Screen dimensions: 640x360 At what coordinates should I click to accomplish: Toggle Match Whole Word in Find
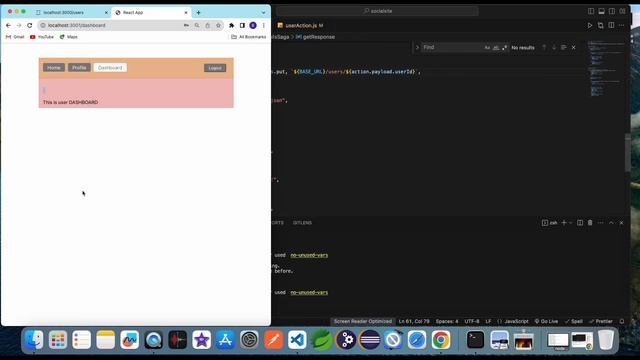pos(496,48)
